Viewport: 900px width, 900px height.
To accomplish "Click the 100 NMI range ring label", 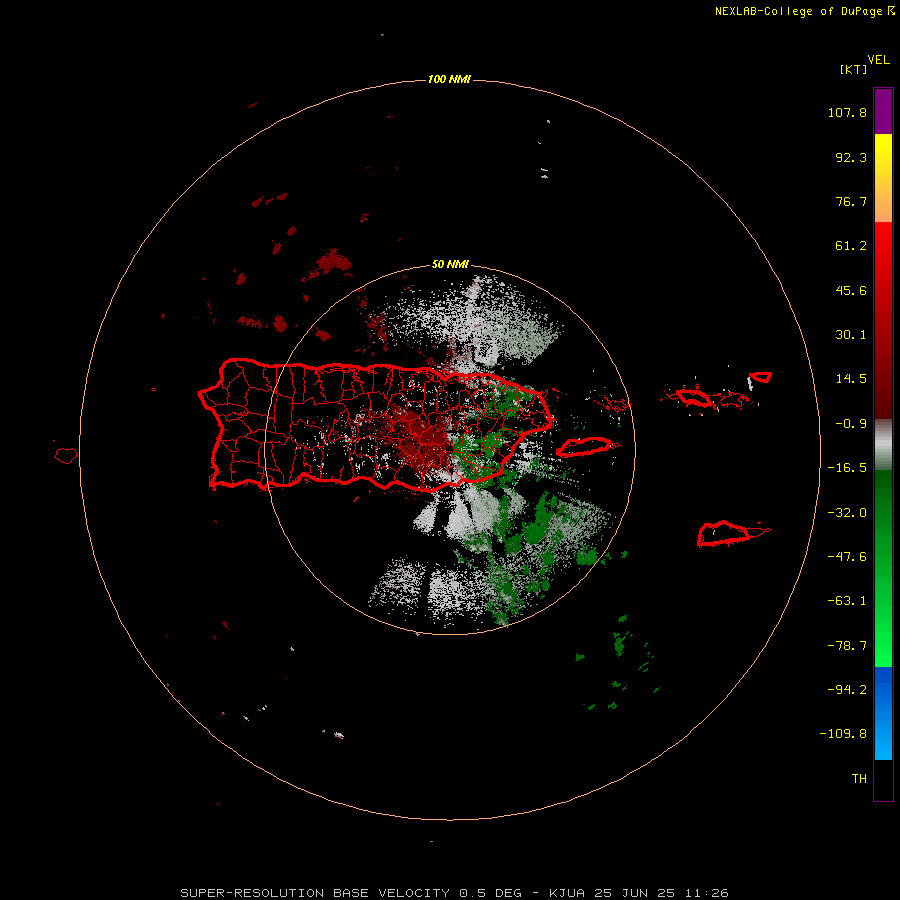I will (x=449, y=79).
